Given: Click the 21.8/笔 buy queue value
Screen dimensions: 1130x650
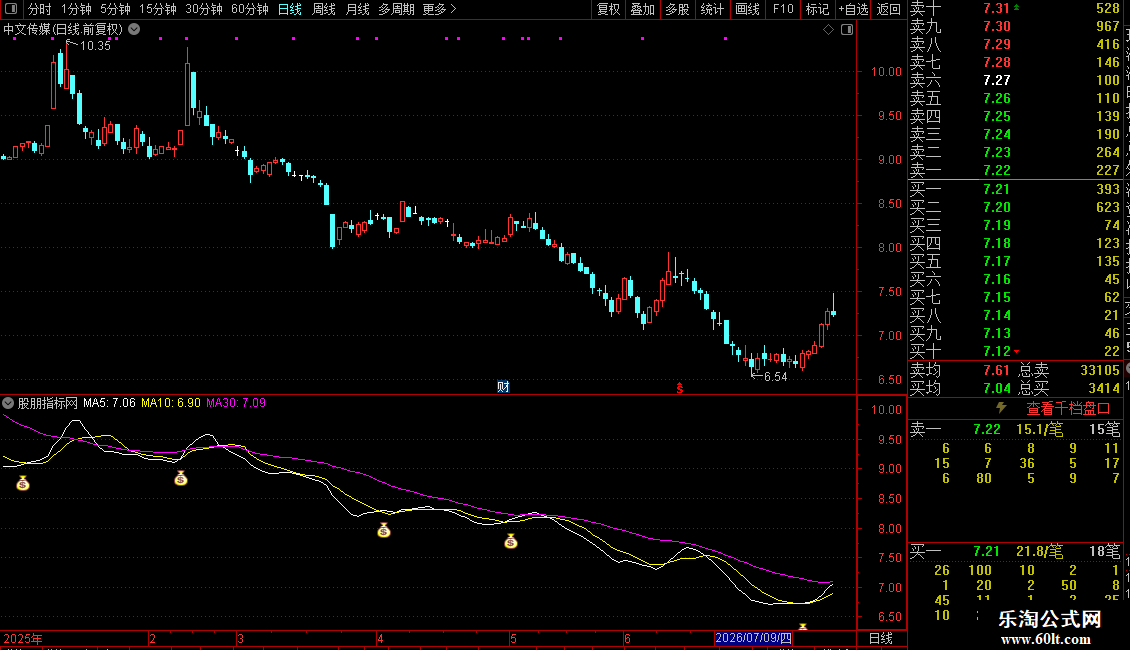Looking at the screenshot, I should pyautogui.click(x=1039, y=551).
